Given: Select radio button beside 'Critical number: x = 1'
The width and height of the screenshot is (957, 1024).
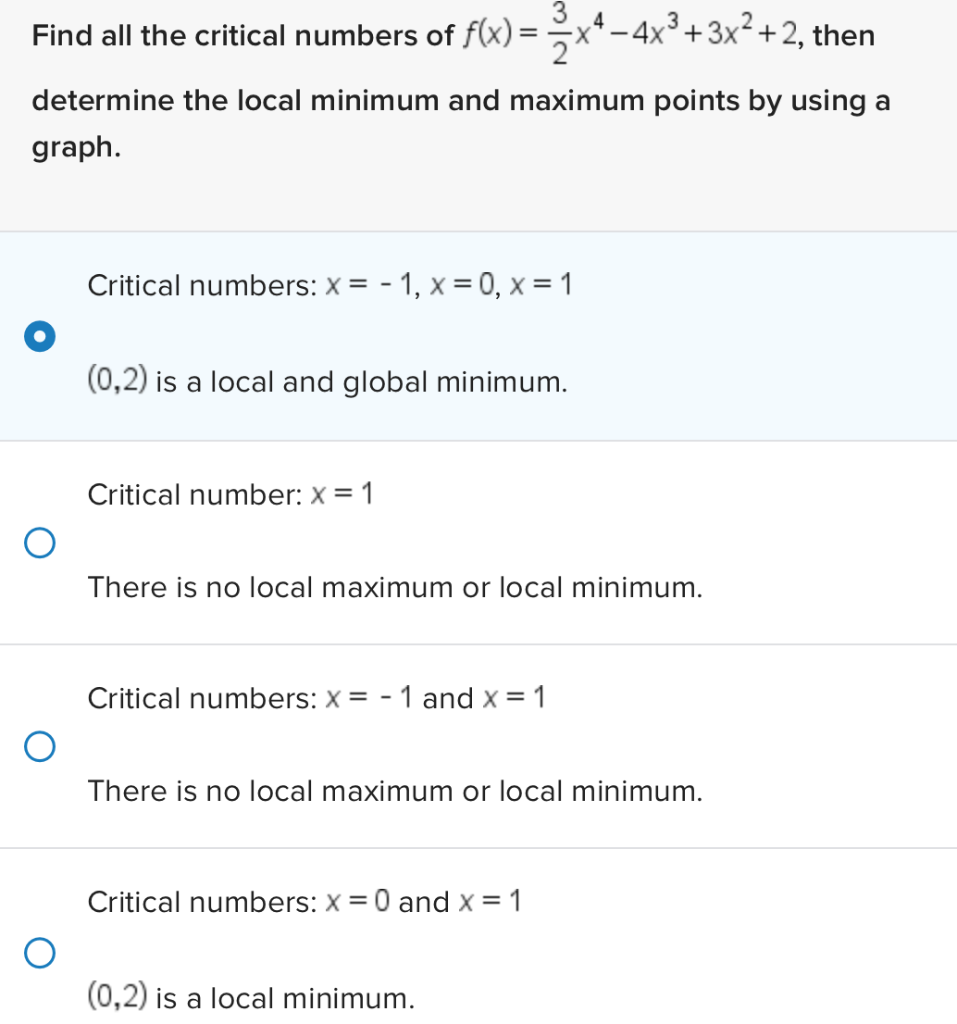Looking at the screenshot, I should [39, 542].
